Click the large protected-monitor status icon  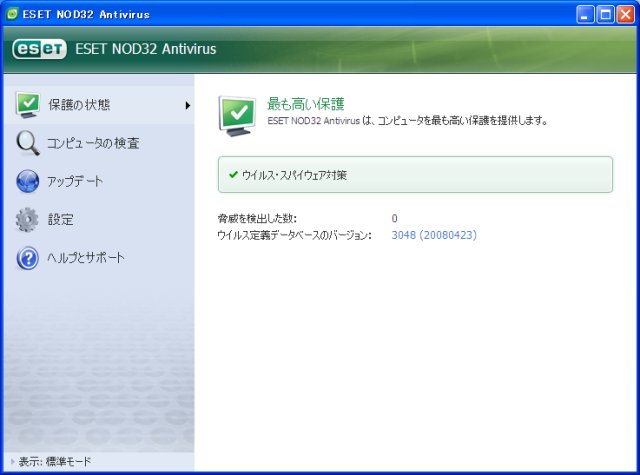point(238,116)
